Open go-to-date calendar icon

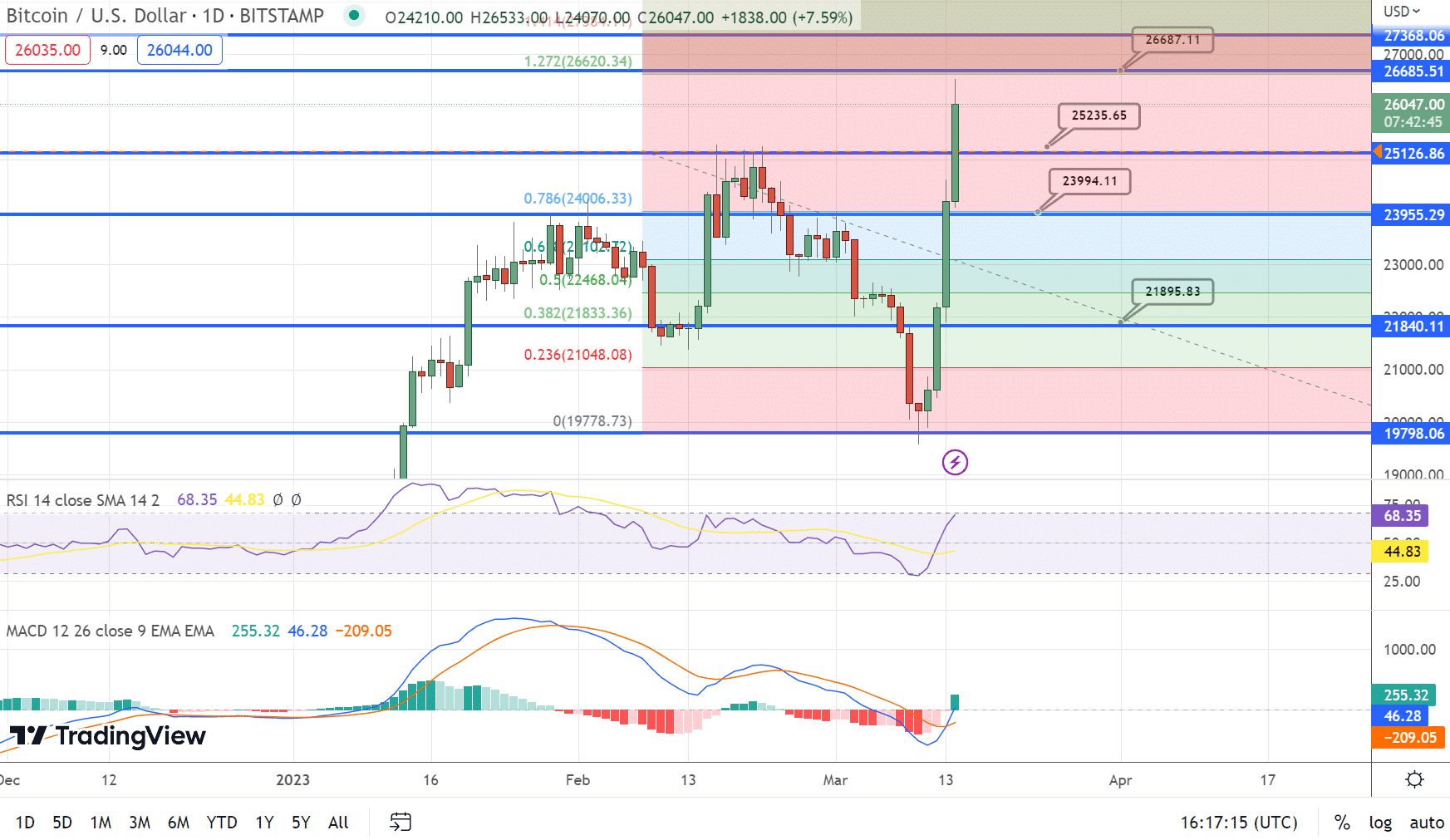point(401,822)
